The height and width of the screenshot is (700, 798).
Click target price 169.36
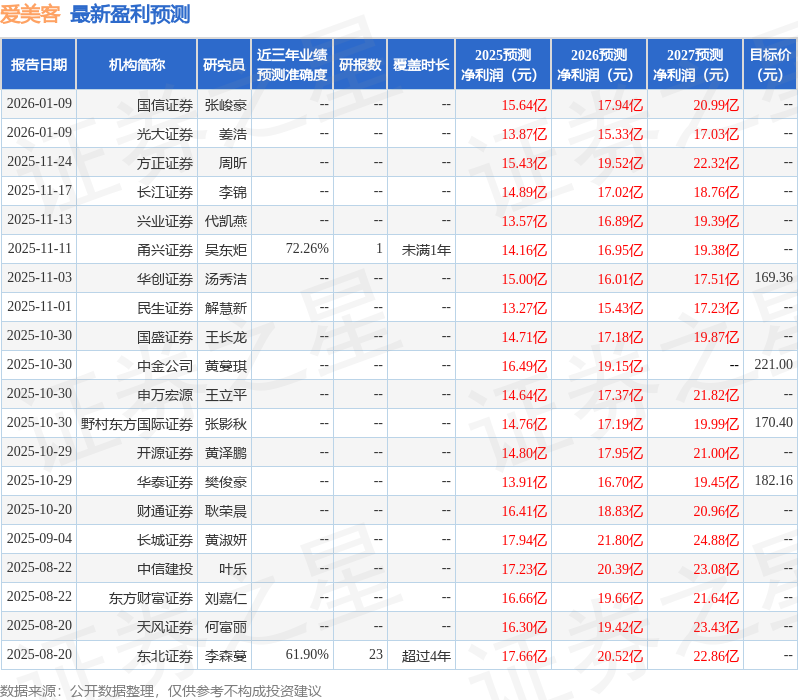774,277
